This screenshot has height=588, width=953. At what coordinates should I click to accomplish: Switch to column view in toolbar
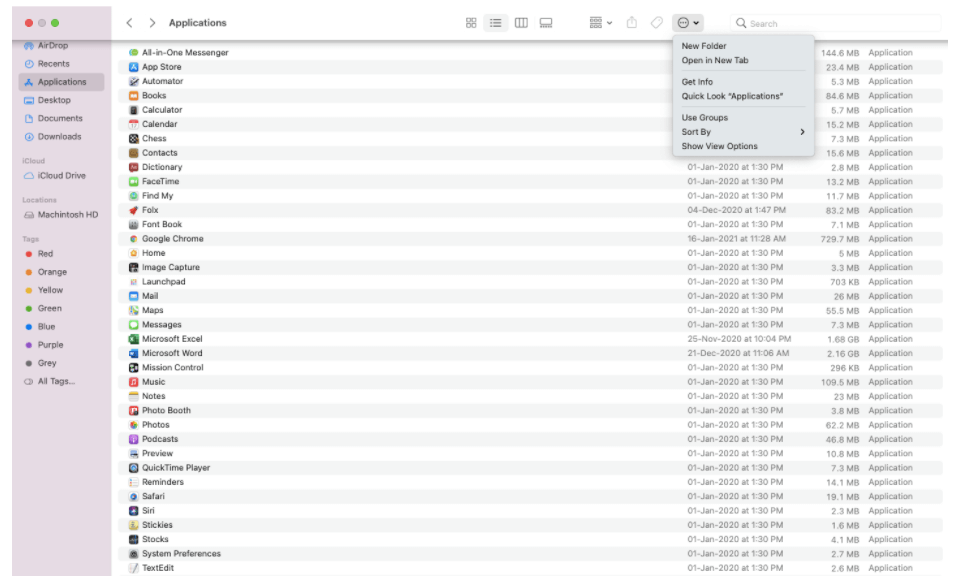pos(521,23)
